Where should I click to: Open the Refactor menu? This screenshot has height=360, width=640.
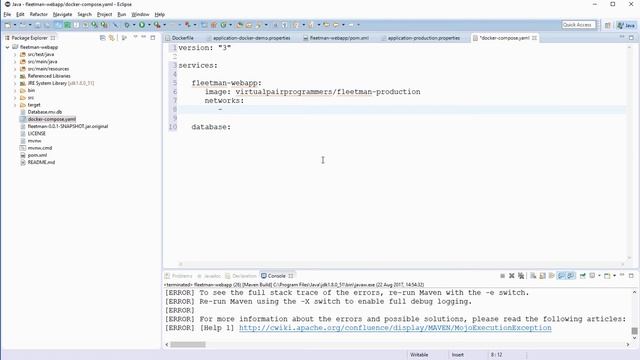click(x=38, y=14)
